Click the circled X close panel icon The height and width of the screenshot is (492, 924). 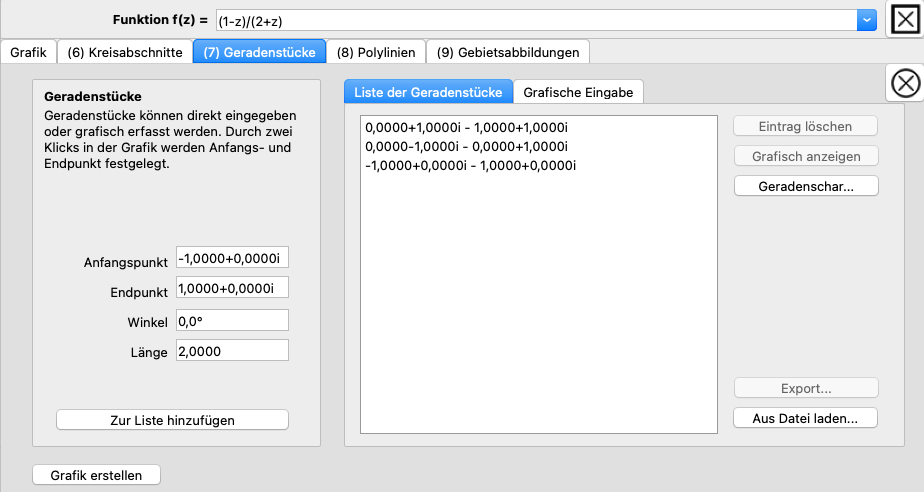point(905,84)
